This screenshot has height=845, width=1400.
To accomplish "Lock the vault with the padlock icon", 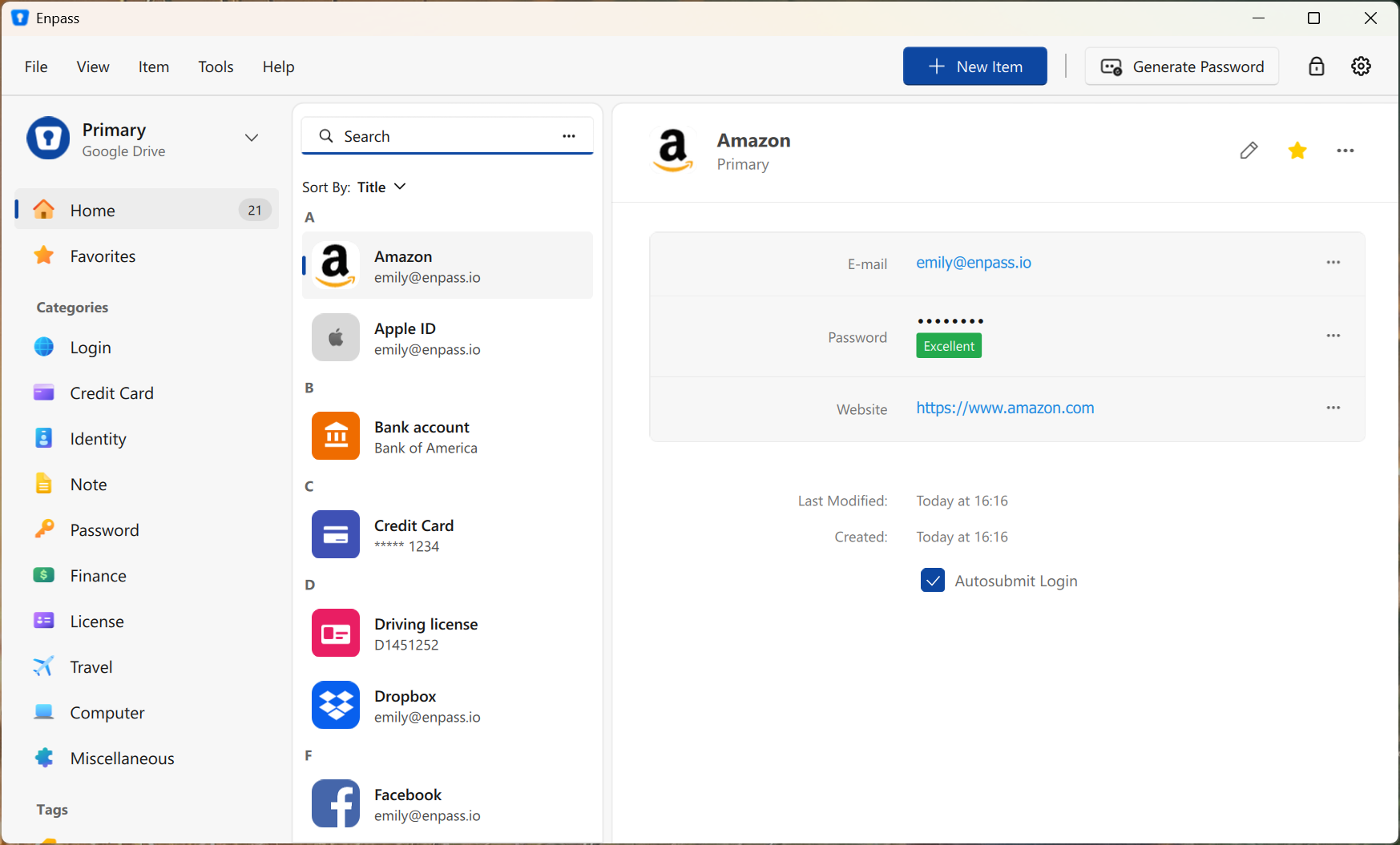I will [x=1316, y=66].
